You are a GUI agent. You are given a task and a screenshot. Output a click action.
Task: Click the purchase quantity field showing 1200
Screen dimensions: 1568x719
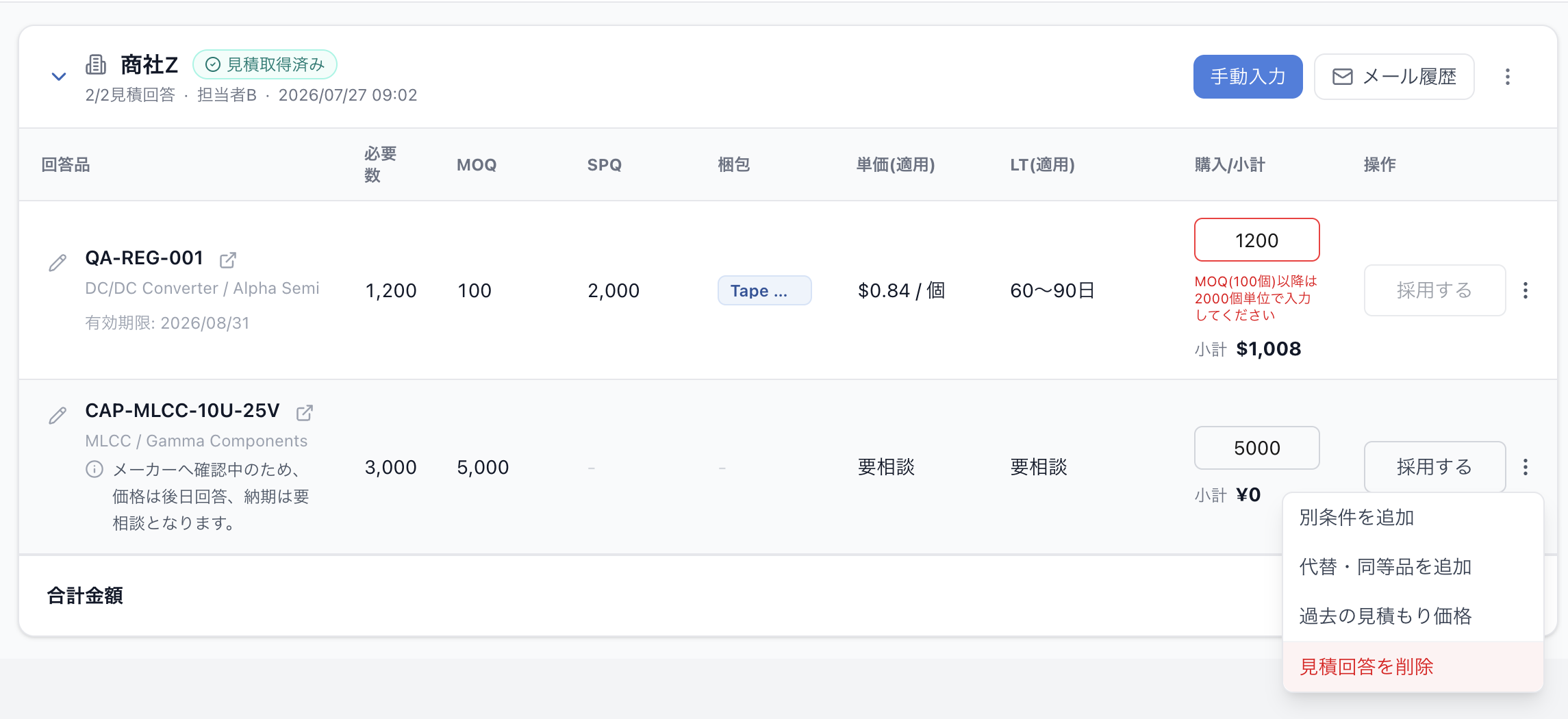coord(1256,240)
